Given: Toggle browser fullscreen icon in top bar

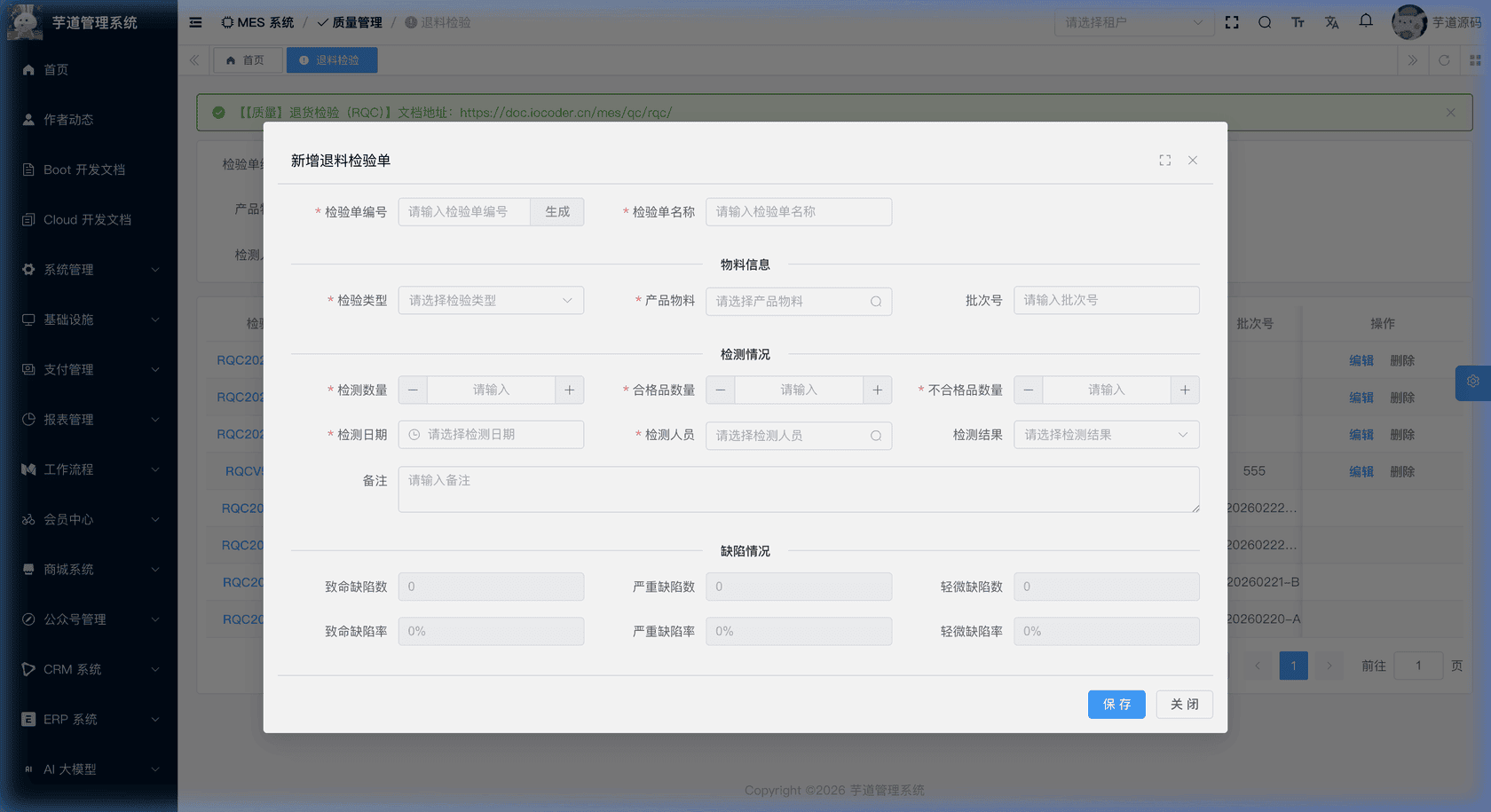Looking at the screenshot, I should [x=1232, y=23].
